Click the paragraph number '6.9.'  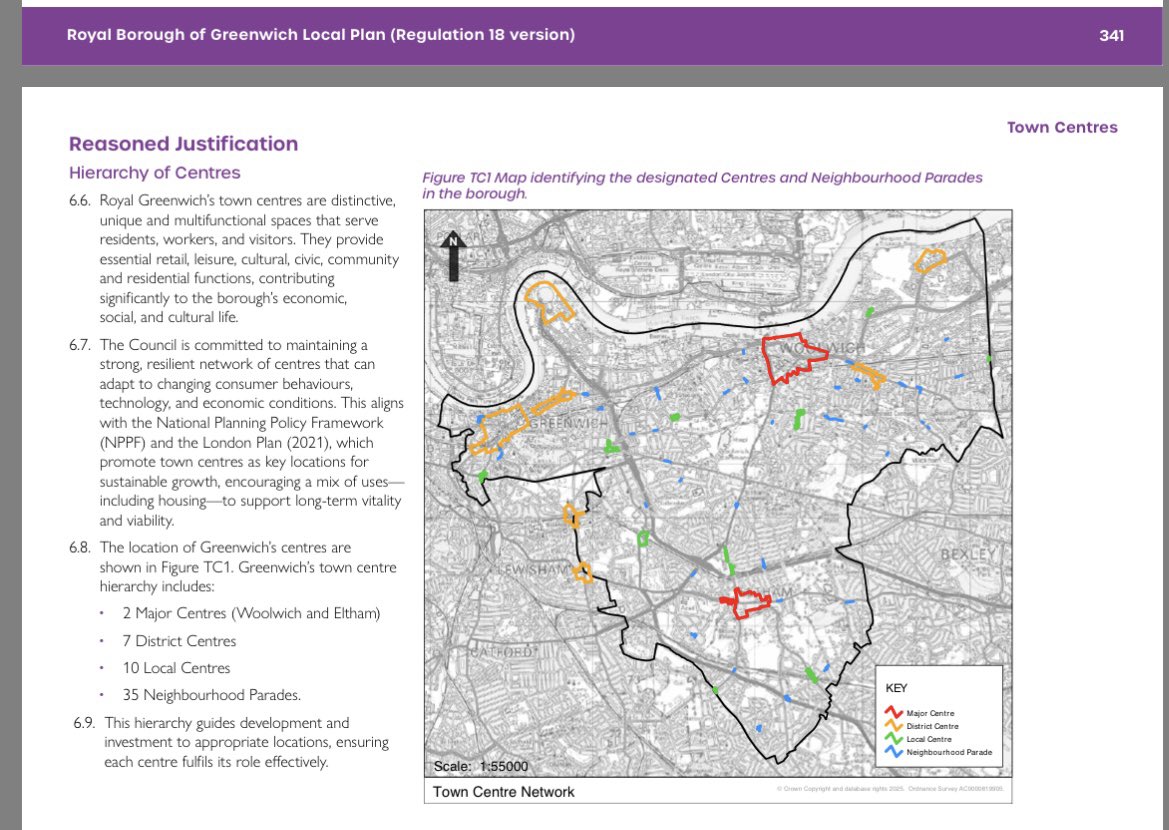[84, 723]
